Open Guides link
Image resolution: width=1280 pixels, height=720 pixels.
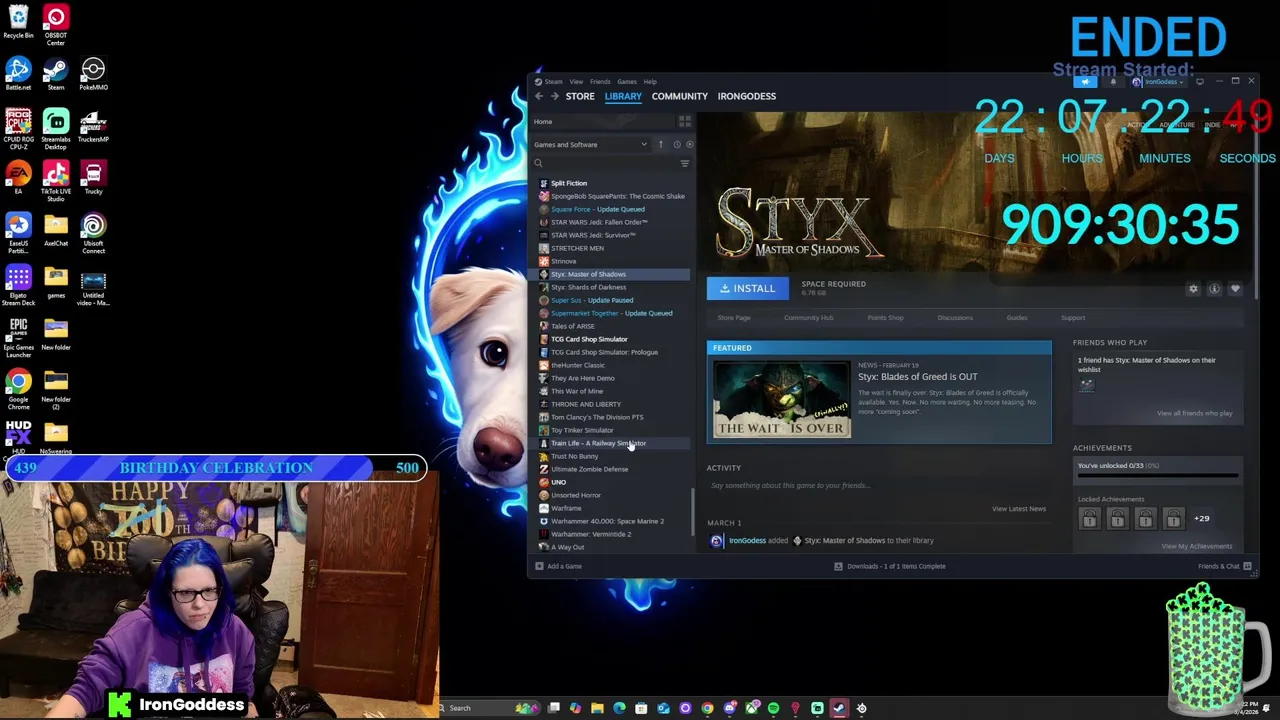(1017, 318)
